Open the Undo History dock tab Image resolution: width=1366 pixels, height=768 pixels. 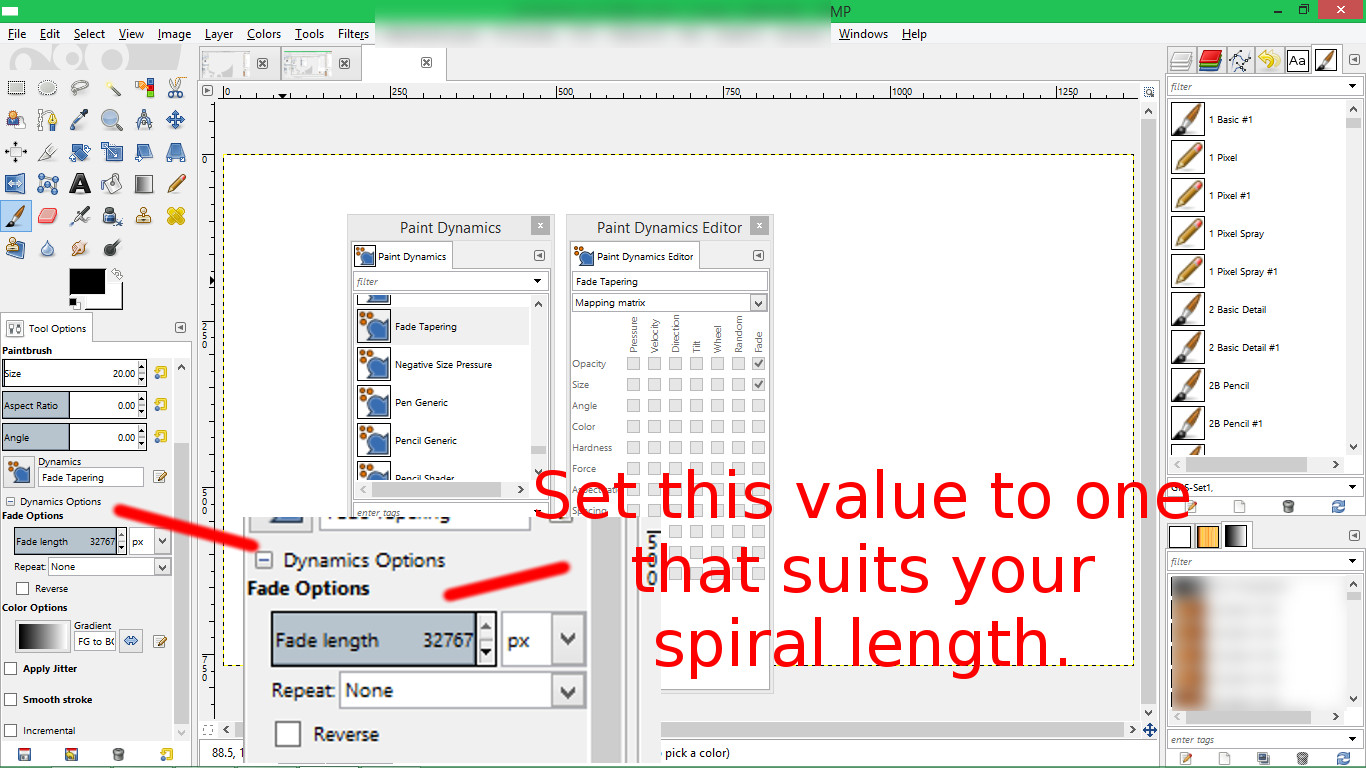pos(1269,60)
